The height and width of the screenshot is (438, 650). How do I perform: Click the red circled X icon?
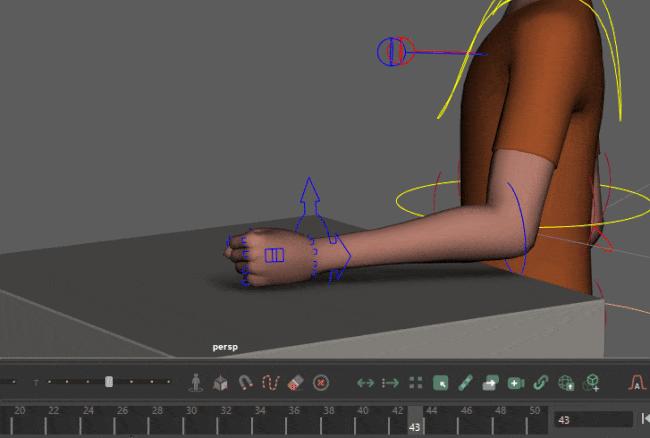tap(320, 382)
